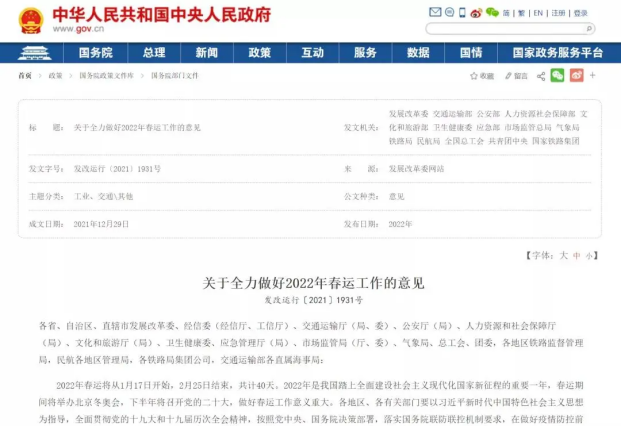Open the mobile phone version icon
This screenshot has width=621, height=426.
coord(462,13)
